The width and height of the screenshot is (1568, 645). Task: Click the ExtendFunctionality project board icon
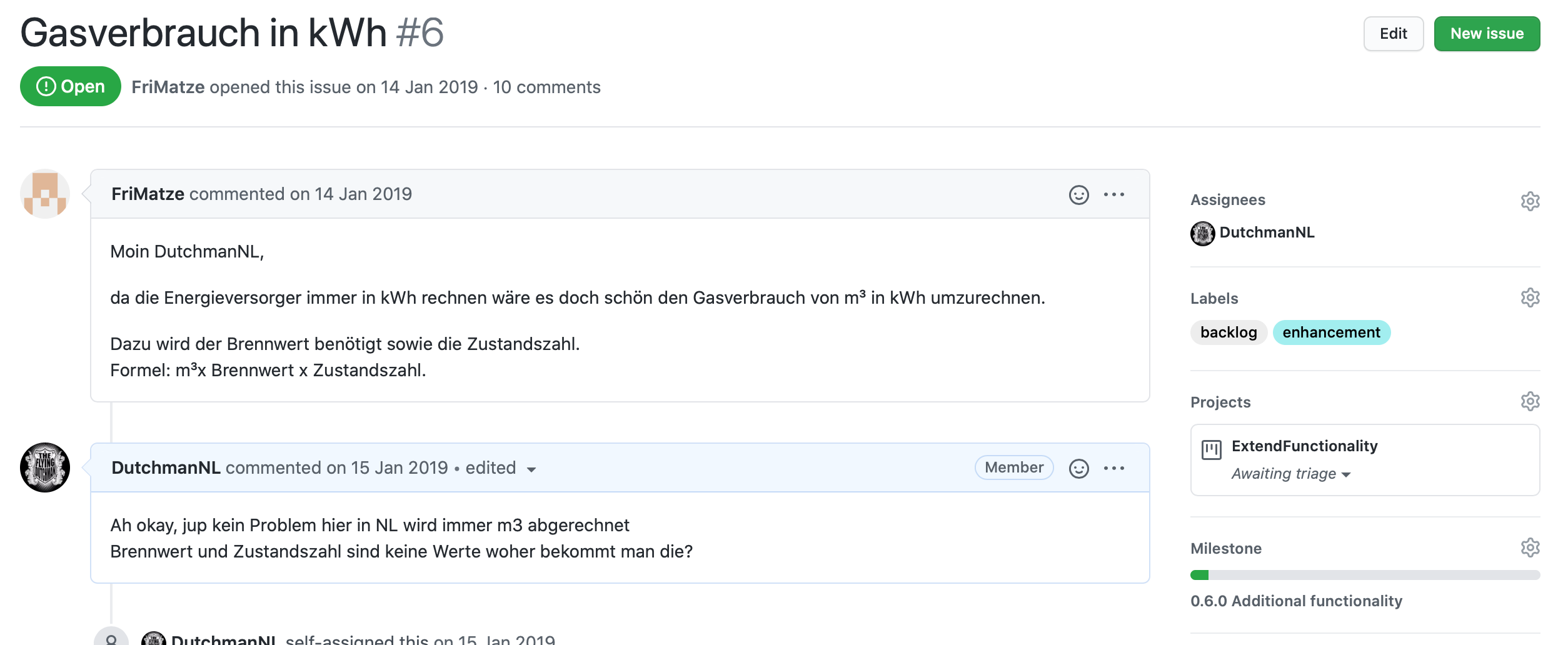point(1211,449)
